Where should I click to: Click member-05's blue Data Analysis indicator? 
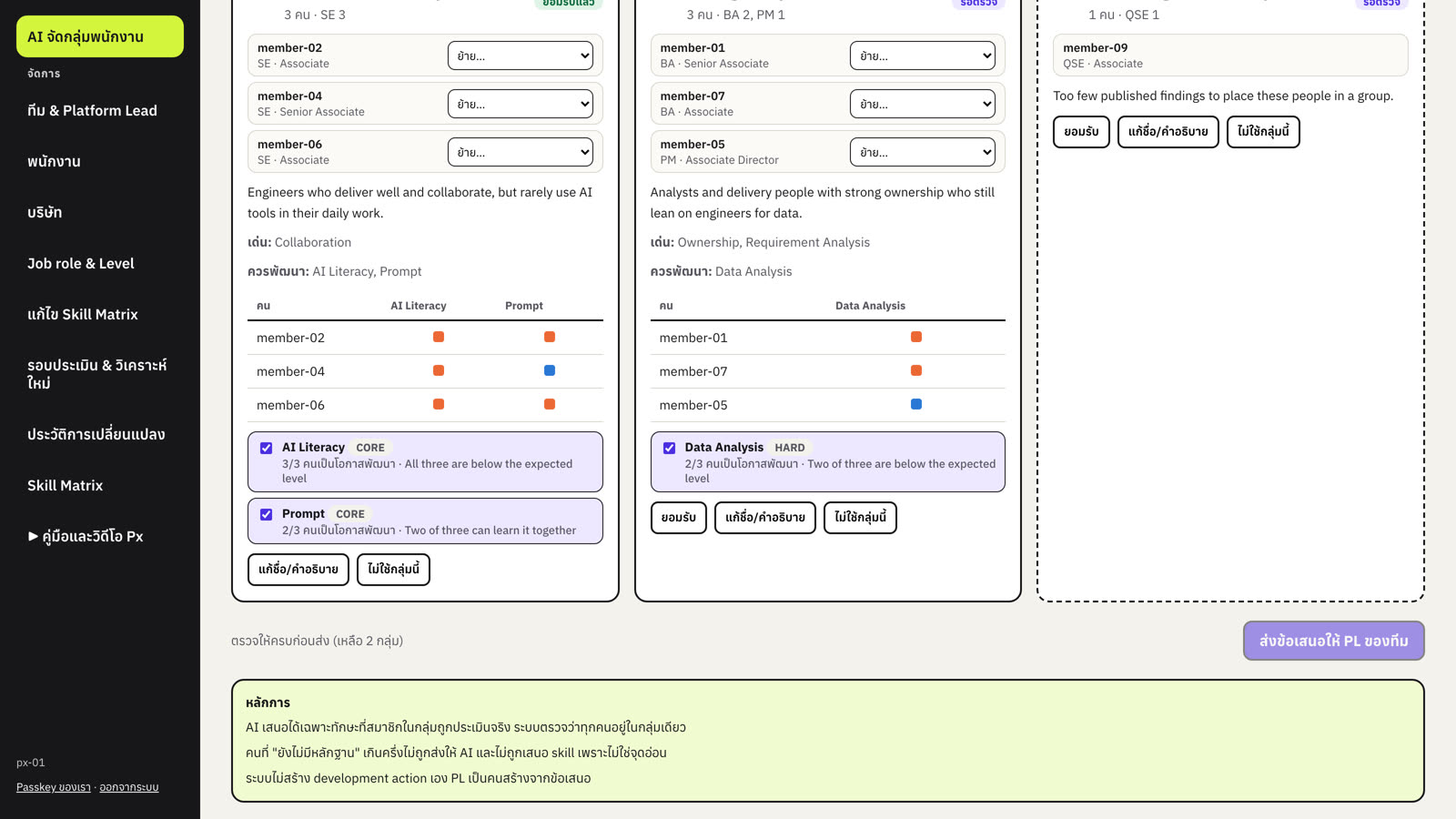pos(916,404)
